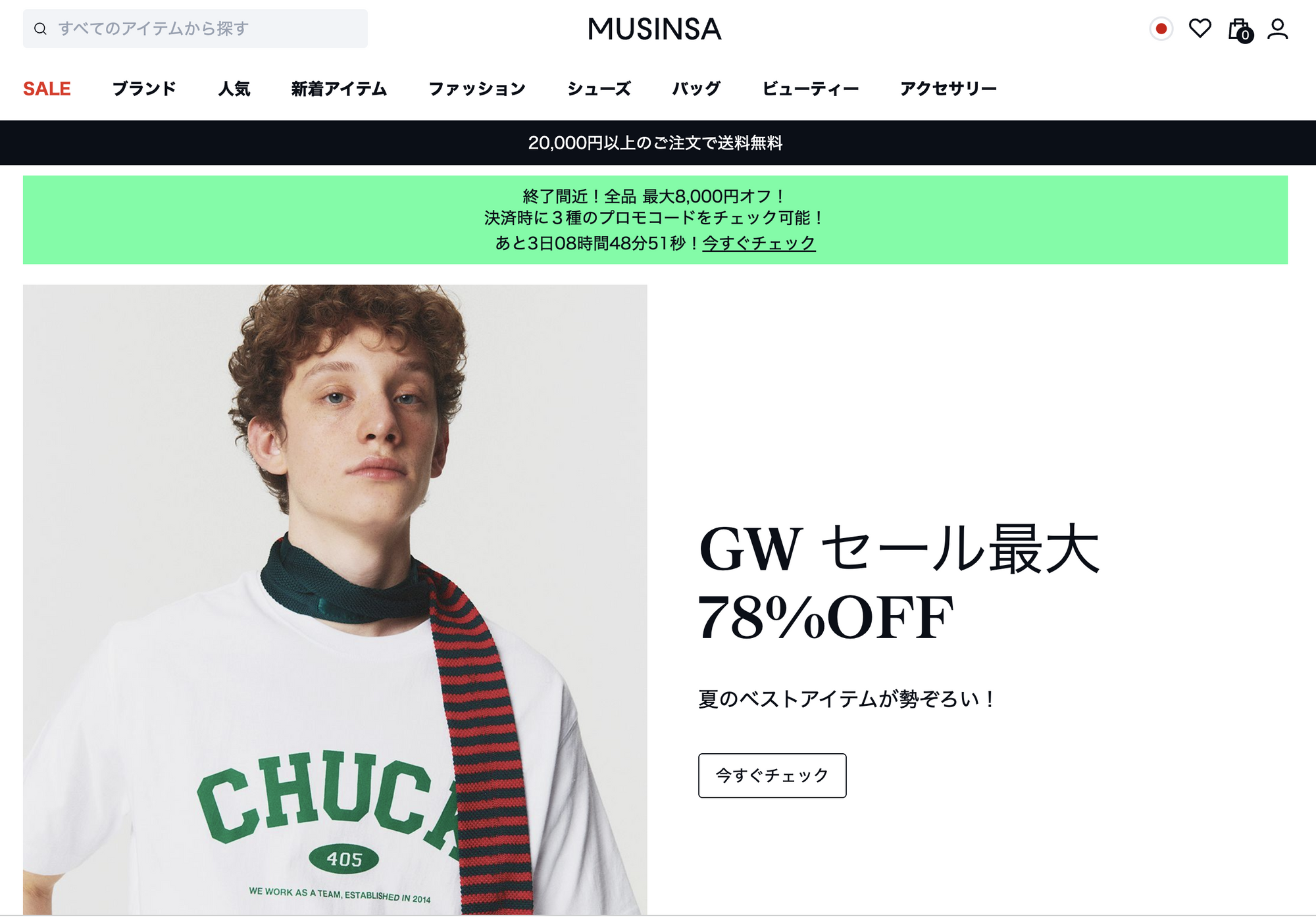The image size is (1316, 917).
Task: Open the シューズ category
Action: (599, 89)
